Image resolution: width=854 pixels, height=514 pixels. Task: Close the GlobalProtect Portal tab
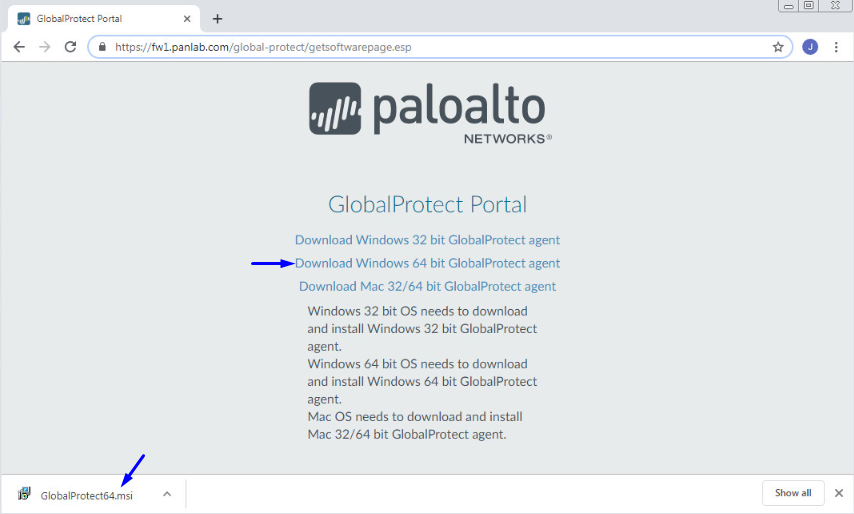187,19
